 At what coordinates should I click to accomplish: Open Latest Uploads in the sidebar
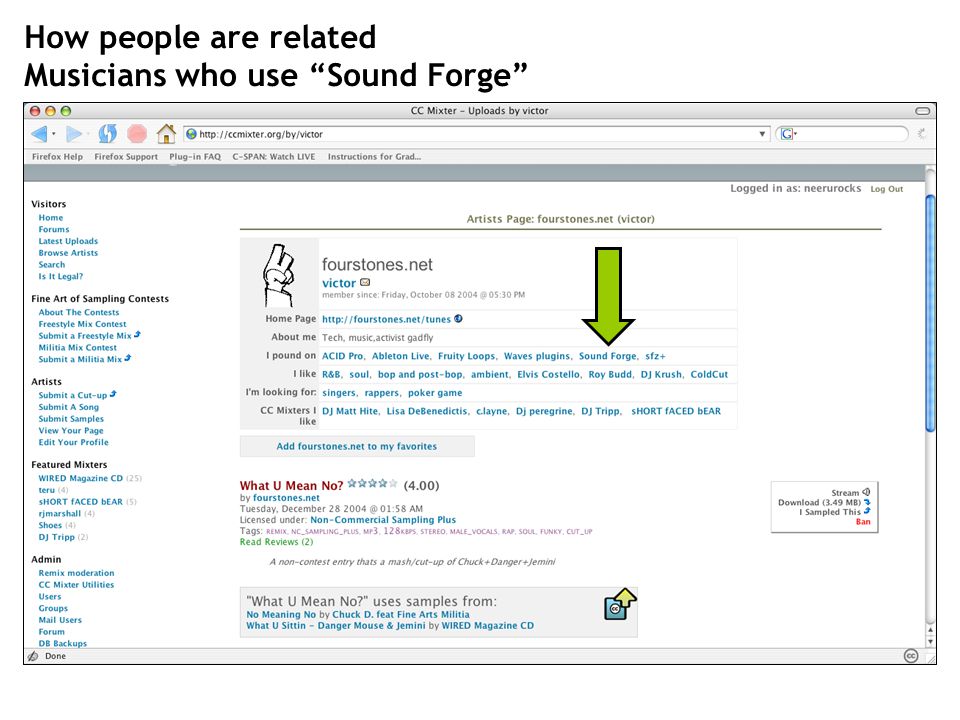pos(68,241)
